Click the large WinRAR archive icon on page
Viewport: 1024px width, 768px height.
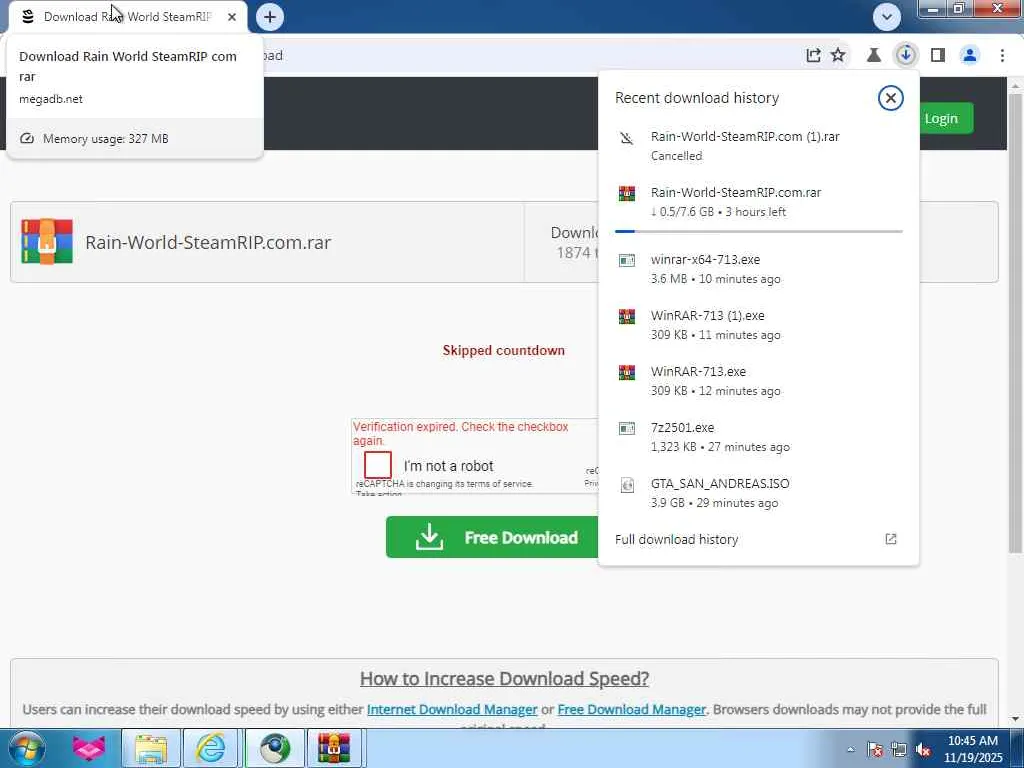tap(47, 242)
